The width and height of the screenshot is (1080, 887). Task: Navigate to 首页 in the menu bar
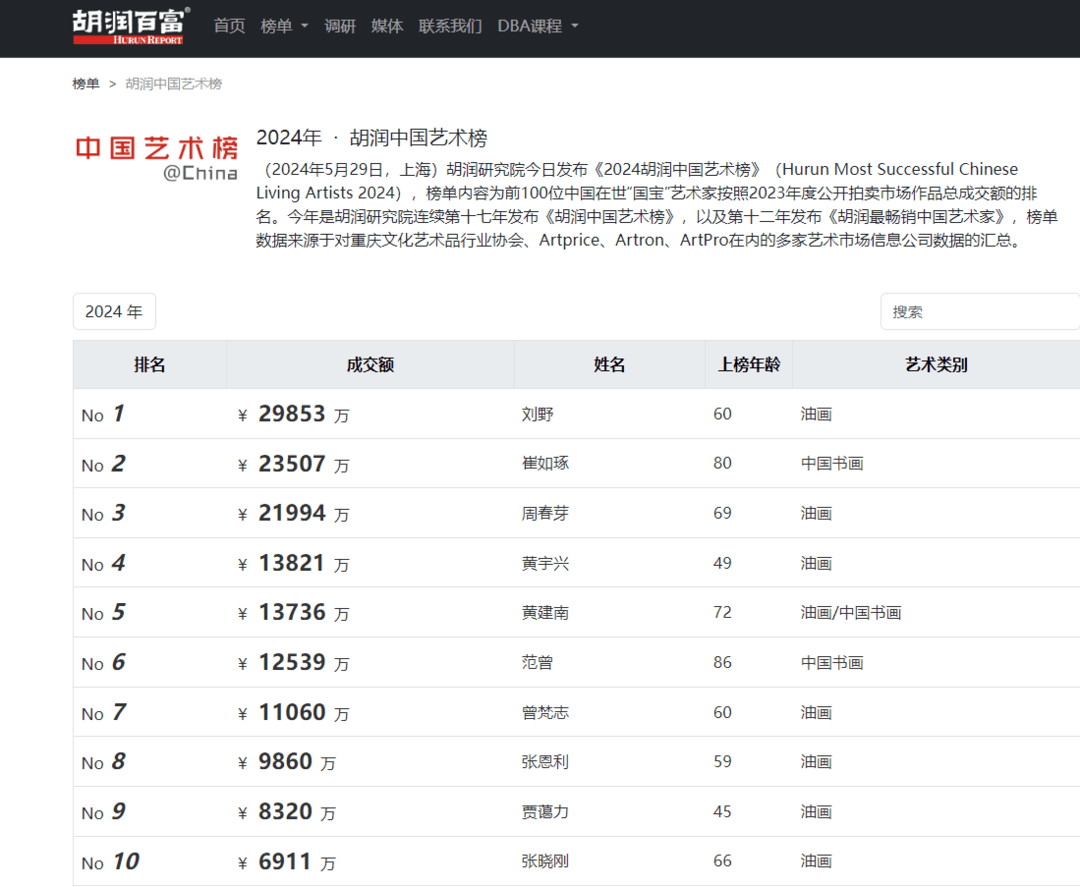(229, 26)
